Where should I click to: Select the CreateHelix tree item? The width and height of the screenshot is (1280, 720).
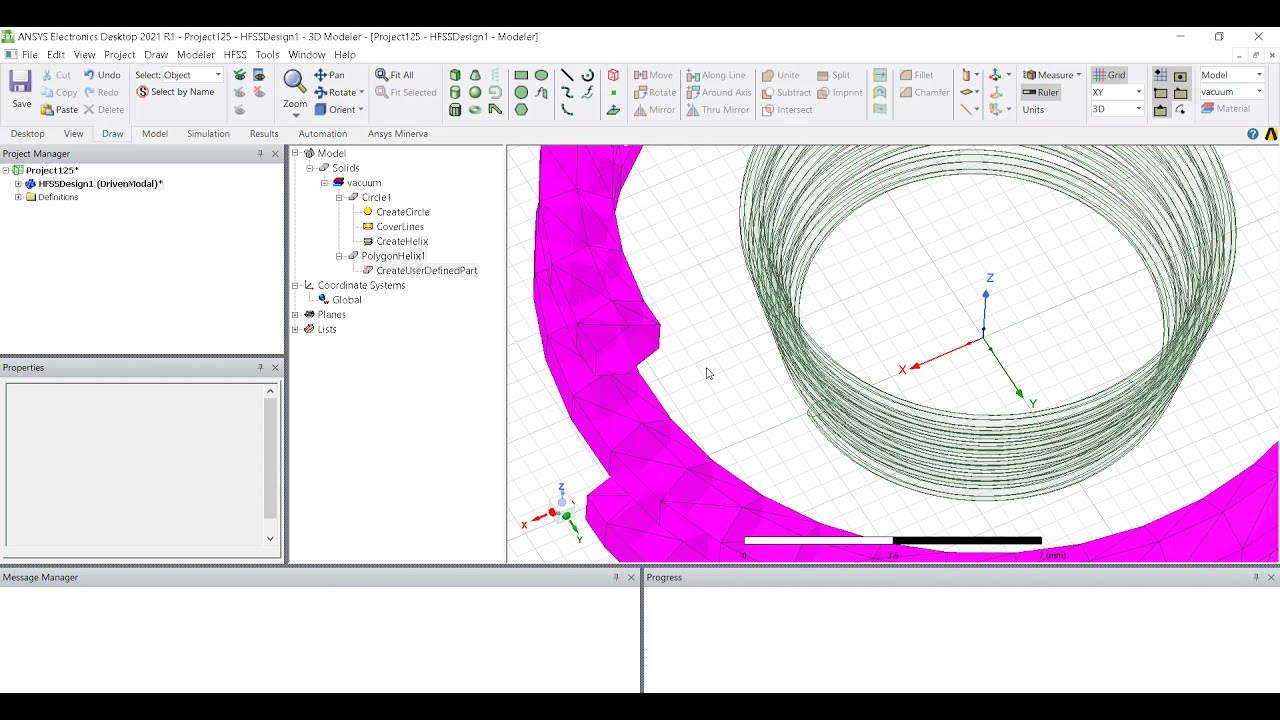(402, 241)
